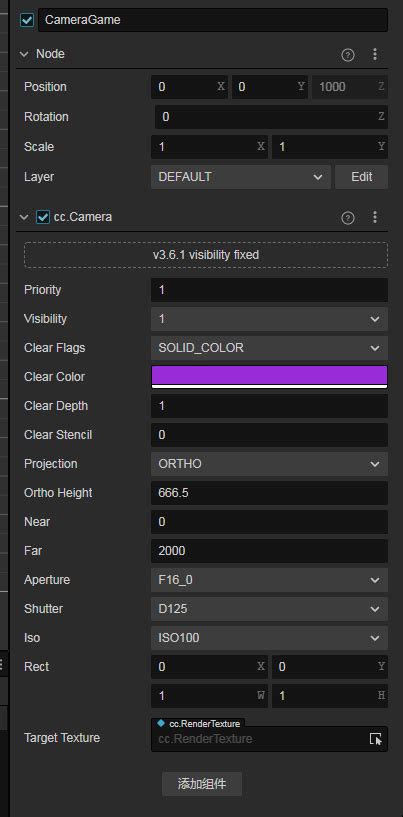Open the Projection ORTHO dropdown

coord(270,464)
